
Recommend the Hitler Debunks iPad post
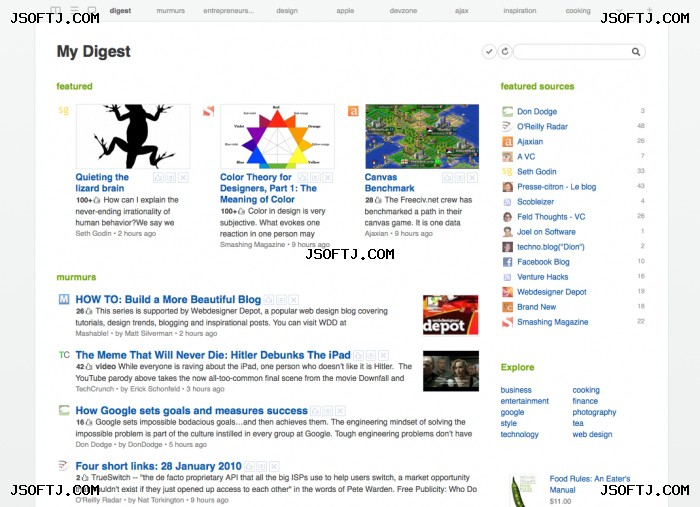[x=358, y=356]
